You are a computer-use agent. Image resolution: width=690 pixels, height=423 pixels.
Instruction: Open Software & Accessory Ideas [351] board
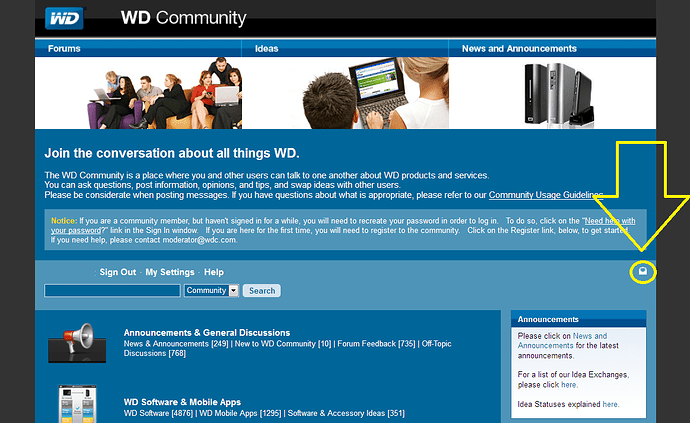[x=346, y=413]
